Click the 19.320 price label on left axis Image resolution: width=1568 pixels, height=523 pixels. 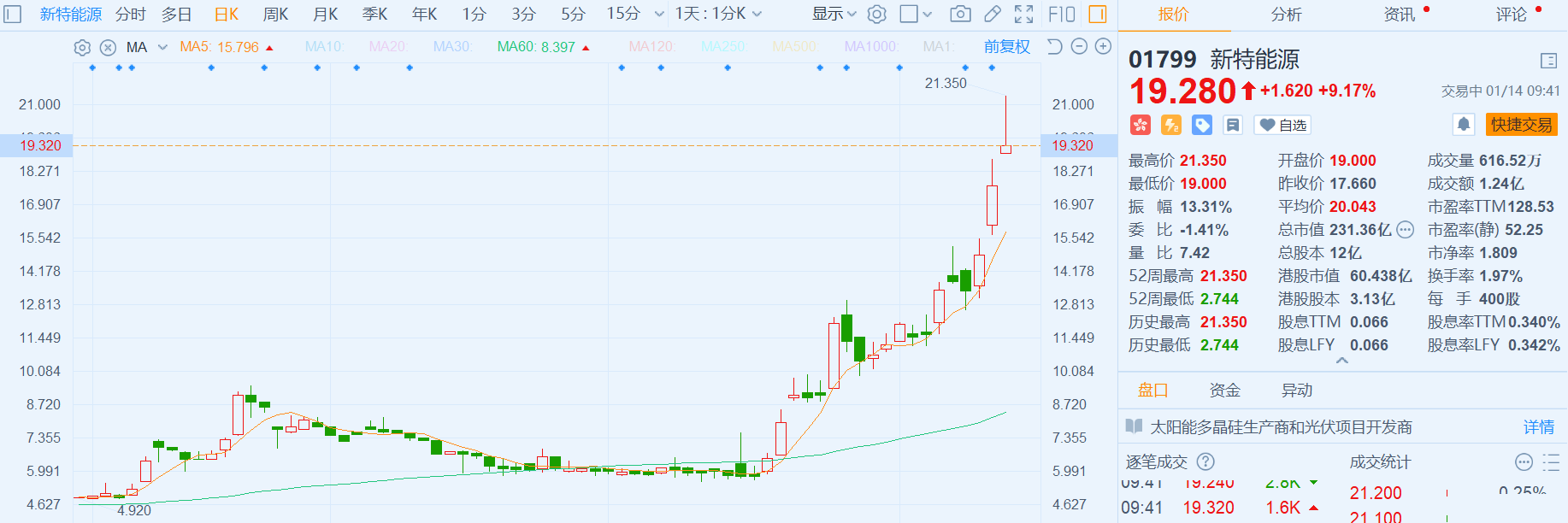click(40, 145)
